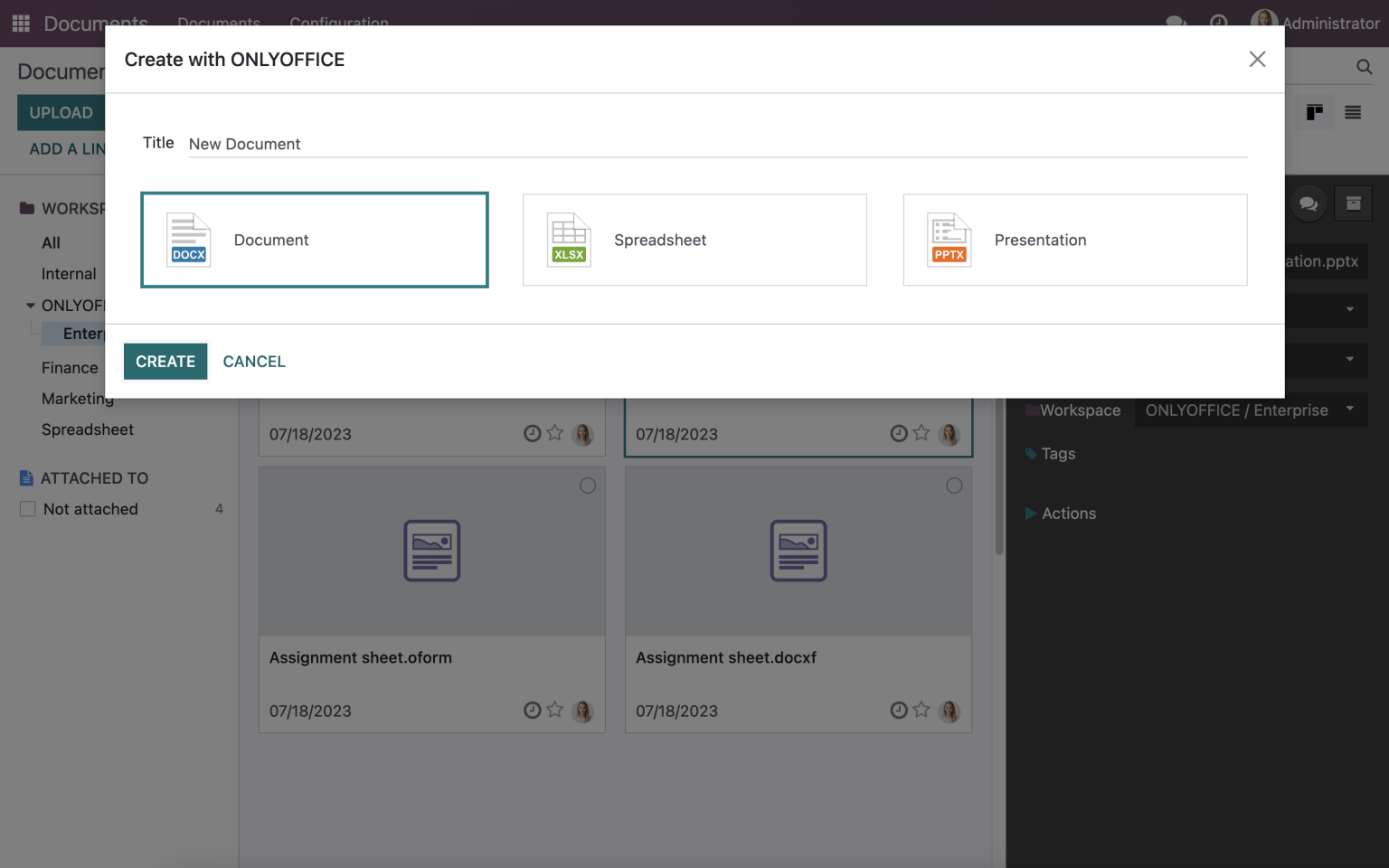Select the Assignment sheet.docxf card circle
The image size is (1389, 868).
pos(954,486)
